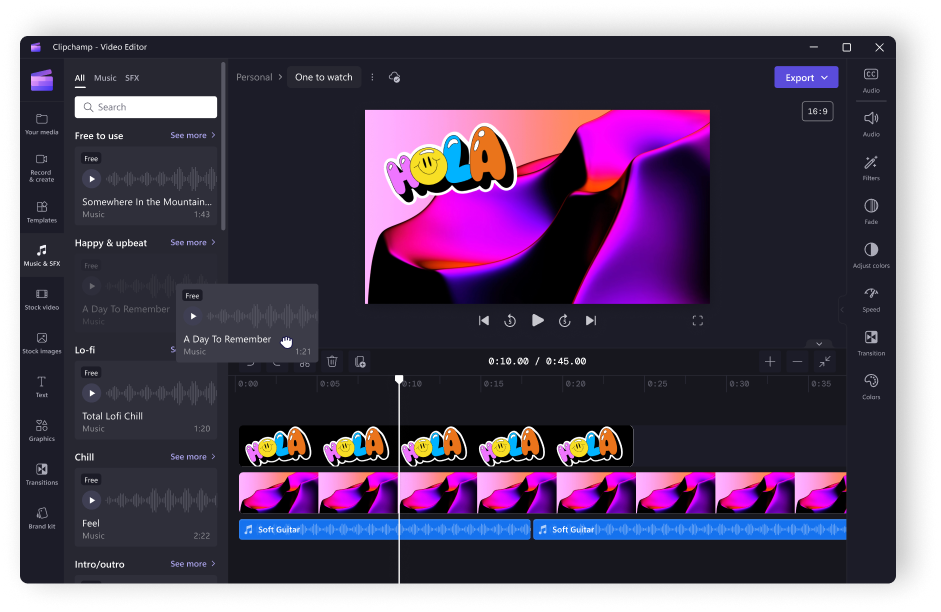Change the 16:9 aspect ratio
The height and width of the screenshot is (612, 941).
(x=817, y=111)
